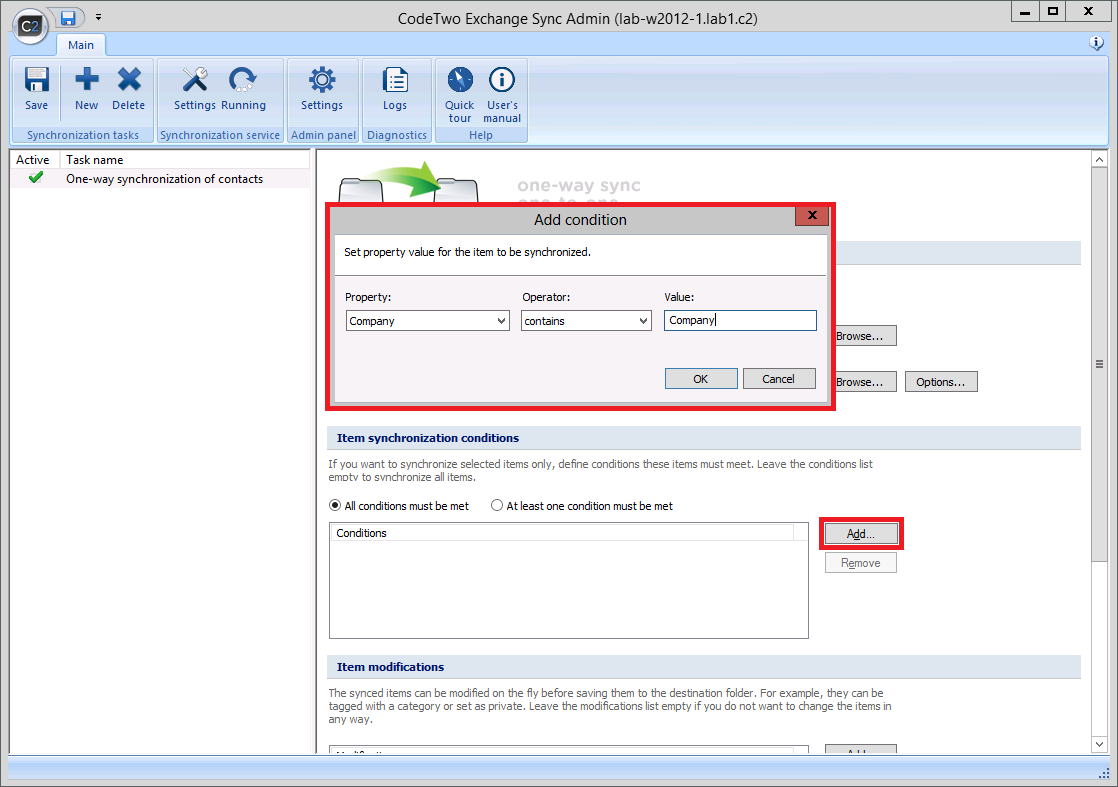Click the Running service status icon

click(x=243, y=88)
